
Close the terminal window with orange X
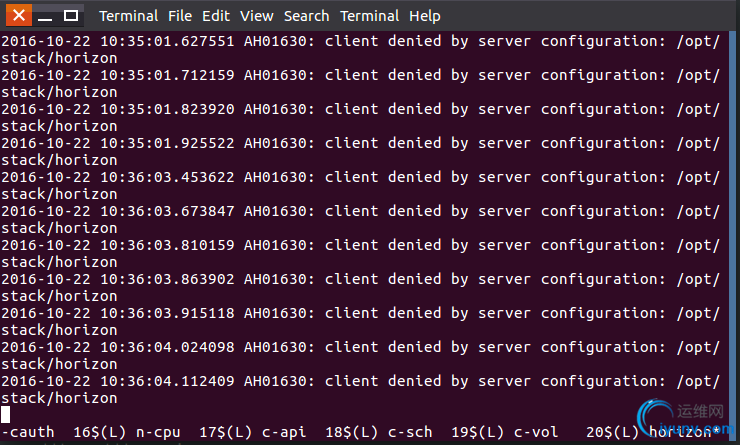[19, 16]
